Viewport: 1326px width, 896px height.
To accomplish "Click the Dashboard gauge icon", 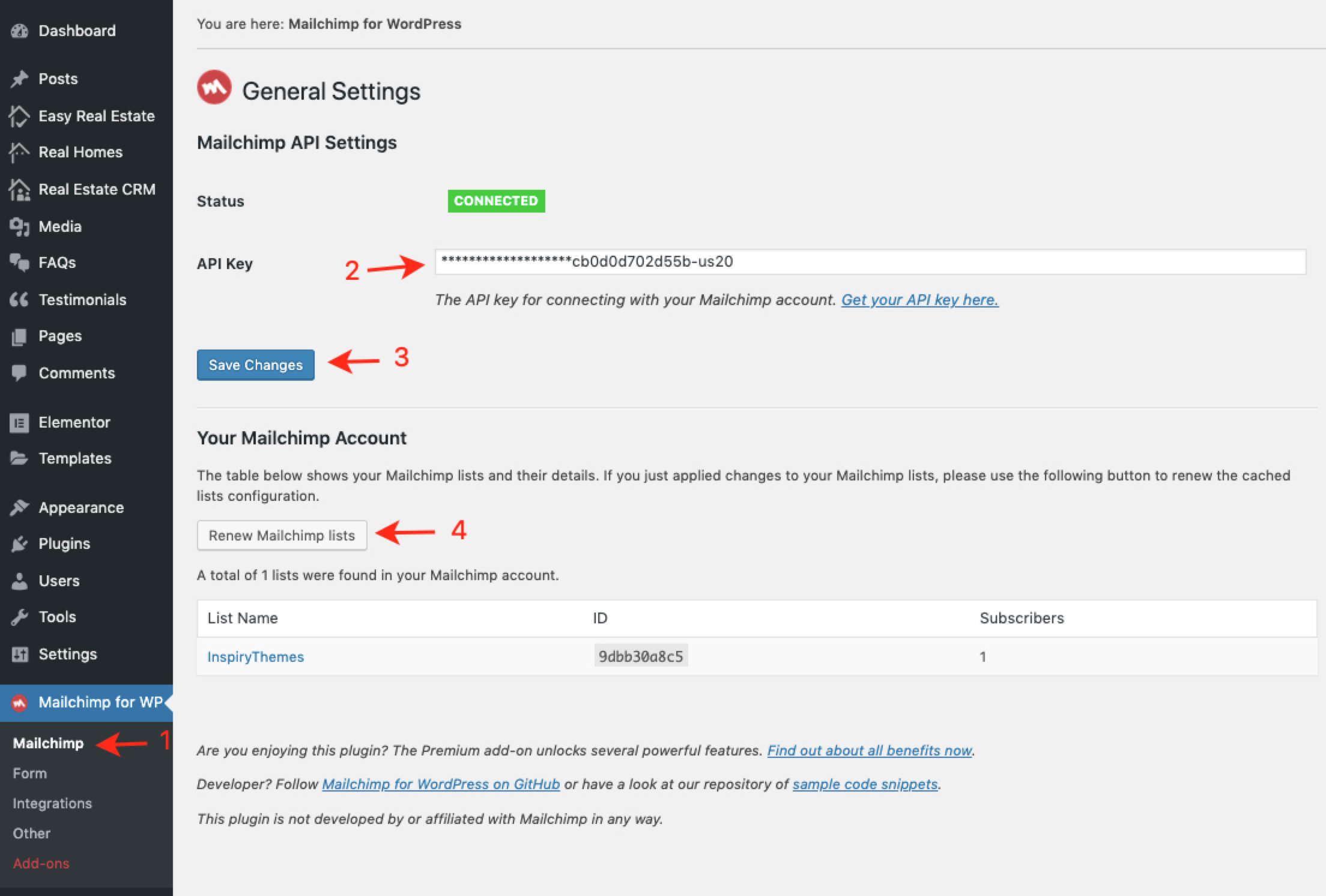I will 19,31.
